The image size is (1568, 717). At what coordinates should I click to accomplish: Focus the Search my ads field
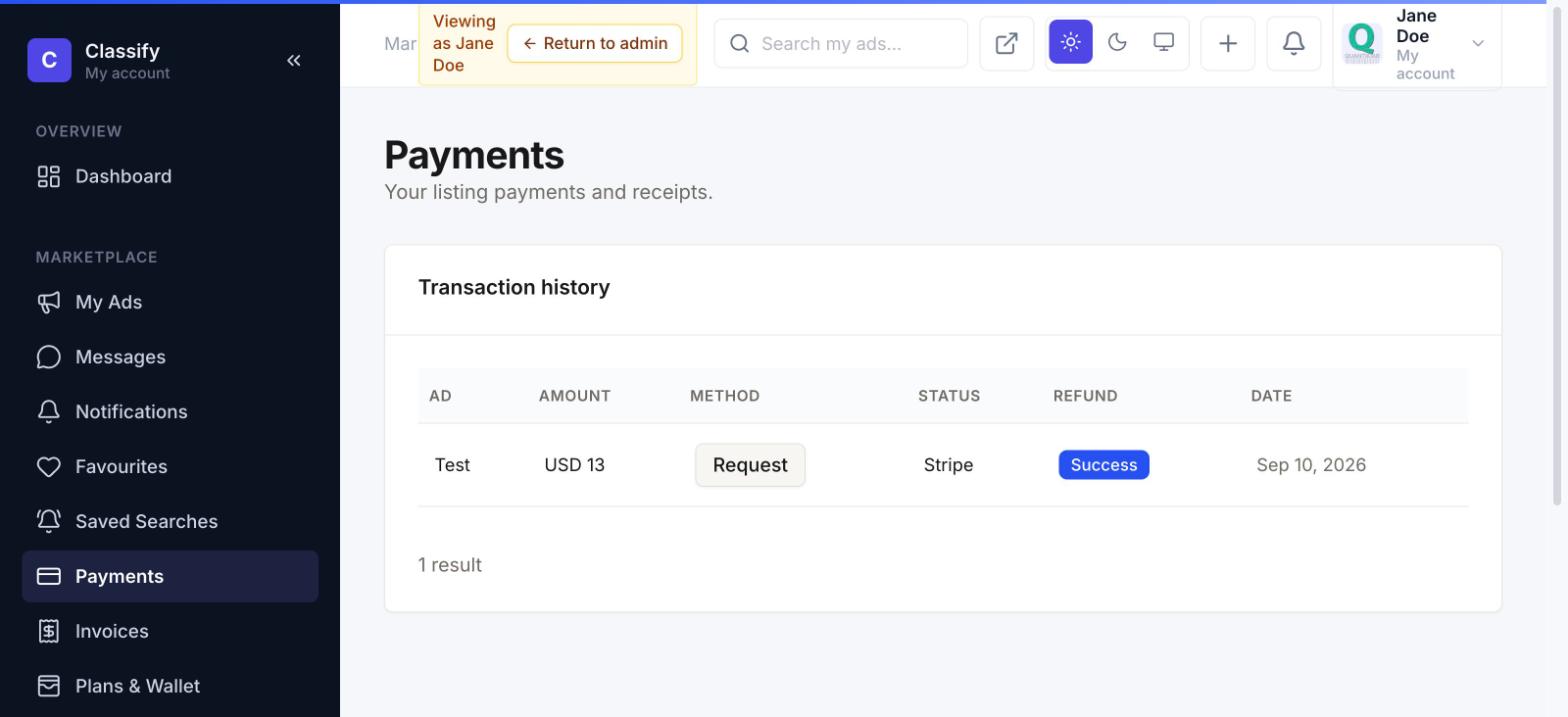tap(841, 43)
